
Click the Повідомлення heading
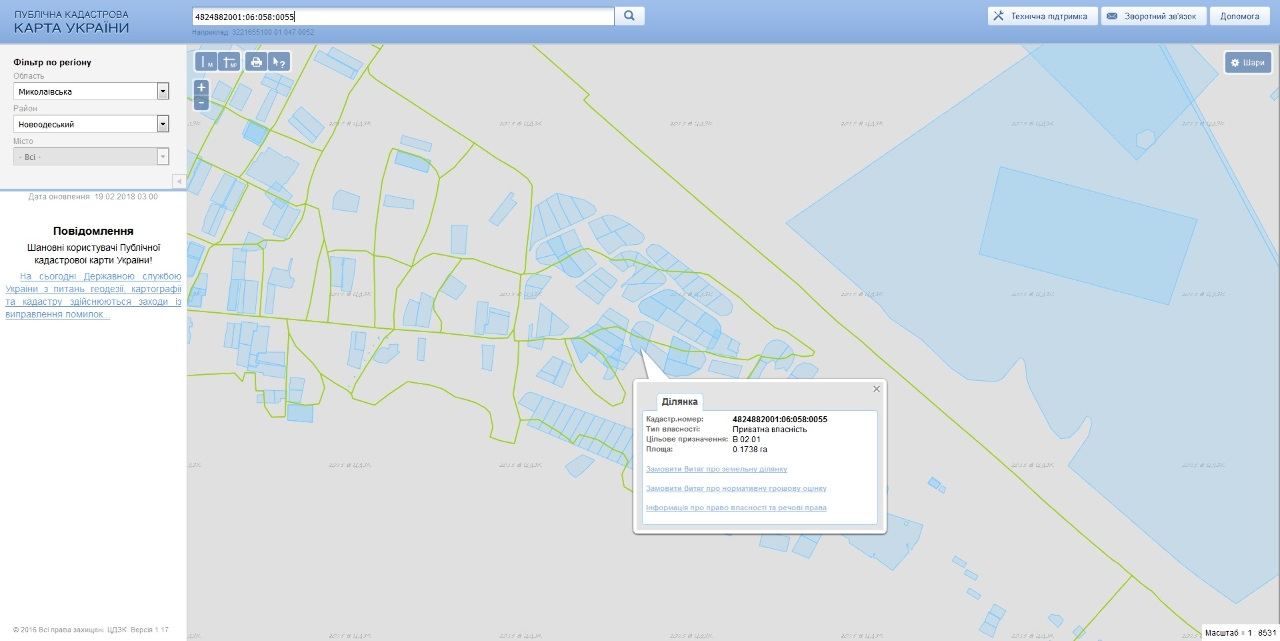[93, 231]
